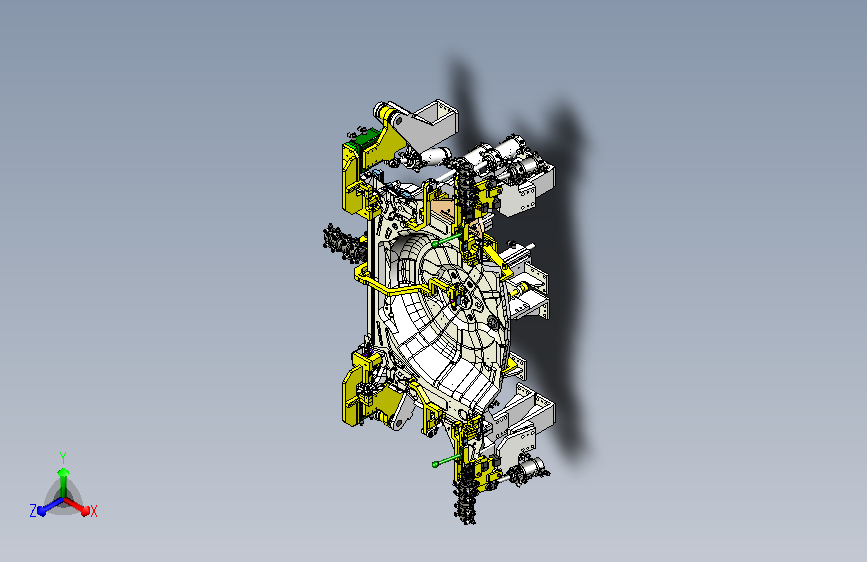Viewport: 867px width, 562px height.
Task: Select the chain sprocket on the model's left side
Action: pyautogui.click(x=343, y=243)
